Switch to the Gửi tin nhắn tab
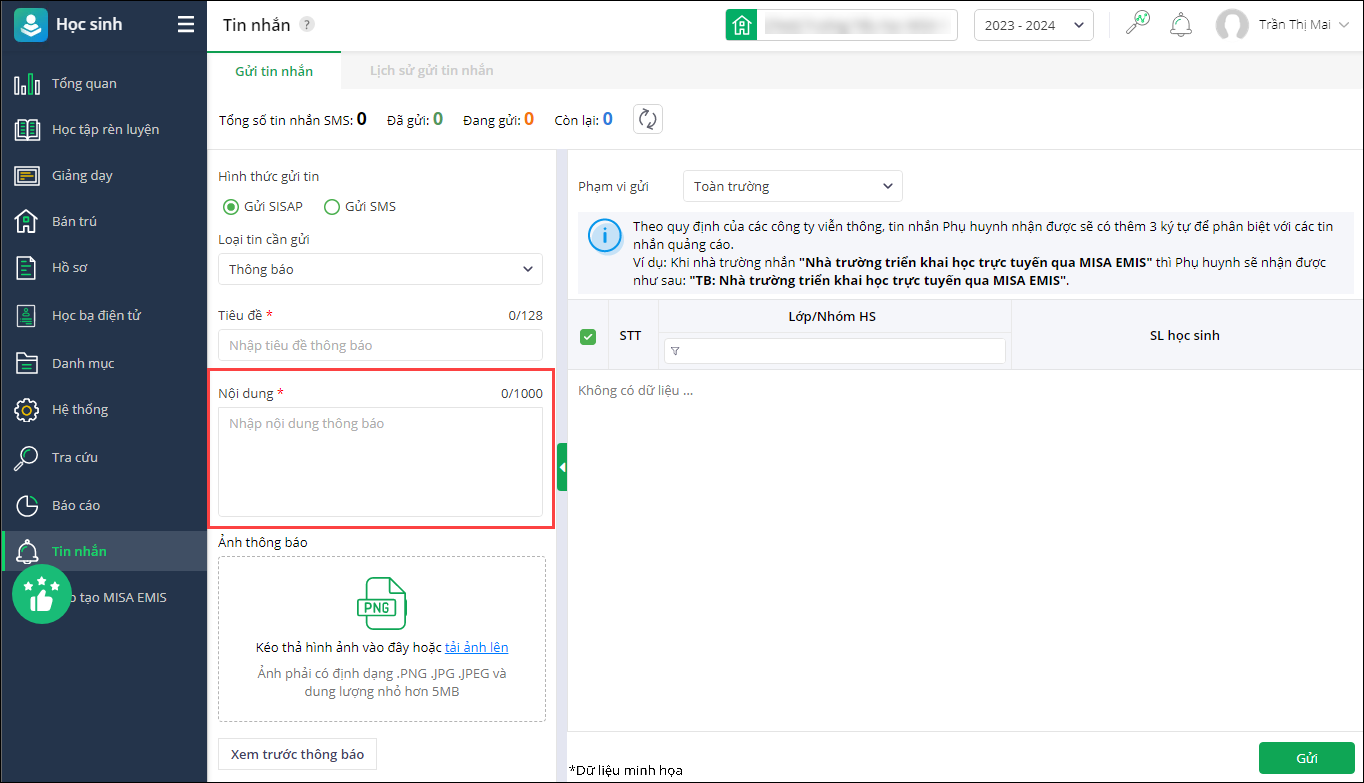This screenshot has width=1364, height=783. [274, 71]
